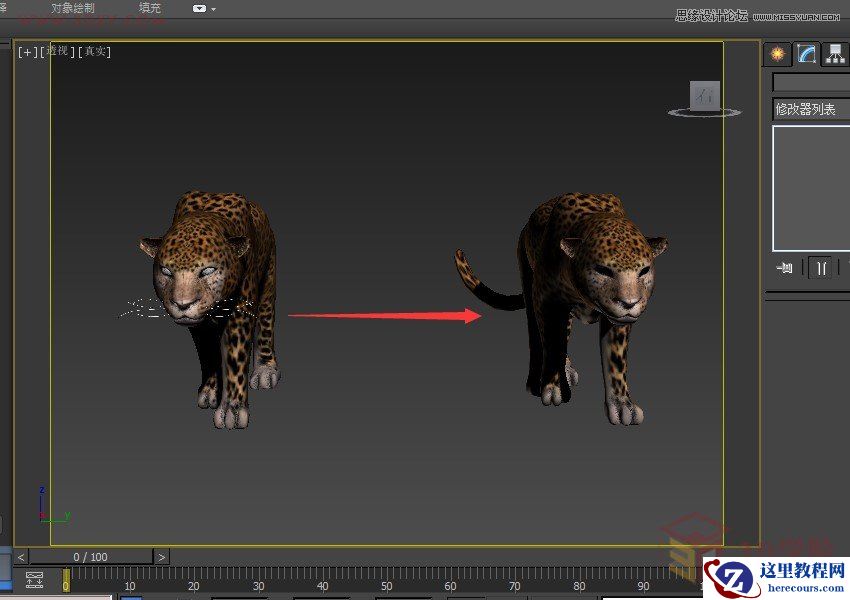850x600 pixels.
Task: Switch to the Modify panel tab
Action: click(x=806, y=54)
